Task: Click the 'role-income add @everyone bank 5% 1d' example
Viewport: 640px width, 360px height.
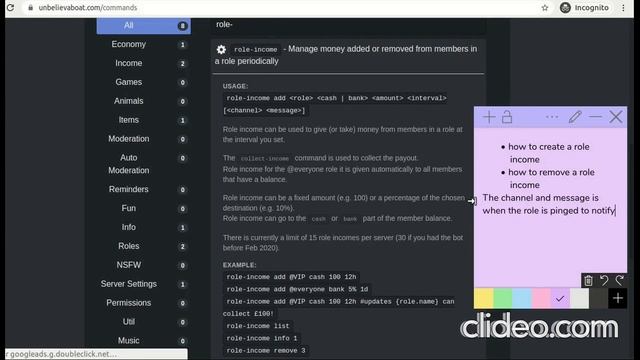Action: (x=297, y=289)
